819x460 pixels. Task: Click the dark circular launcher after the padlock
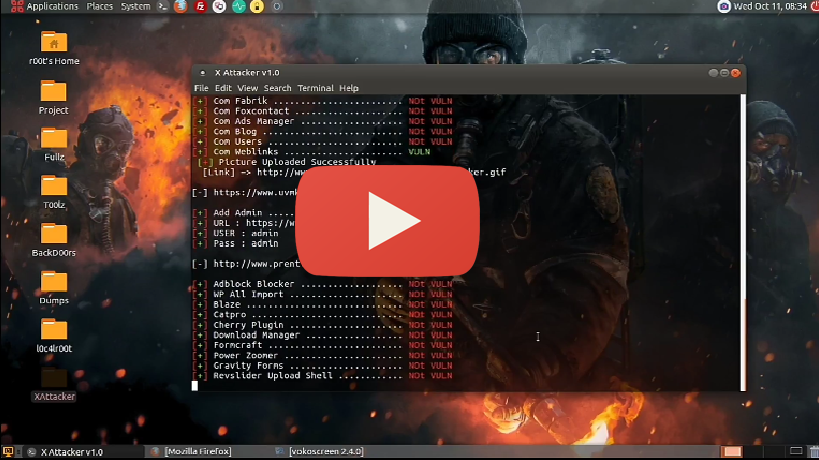pyautogui.click(x=277, y=6)
